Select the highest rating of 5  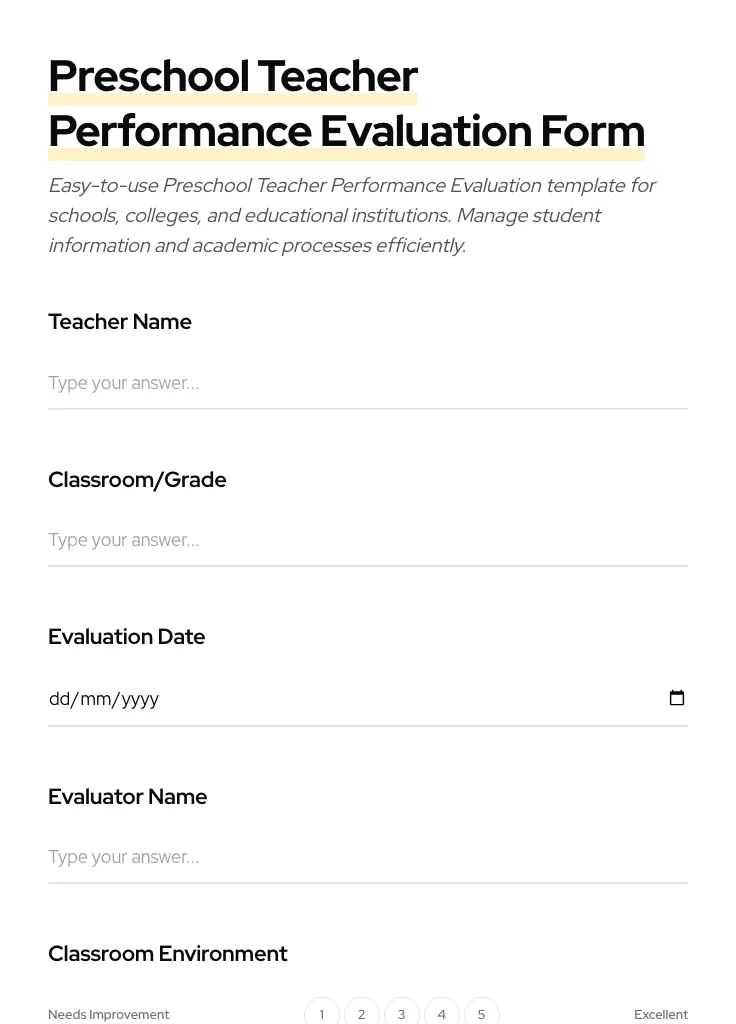coord(481,1013)
